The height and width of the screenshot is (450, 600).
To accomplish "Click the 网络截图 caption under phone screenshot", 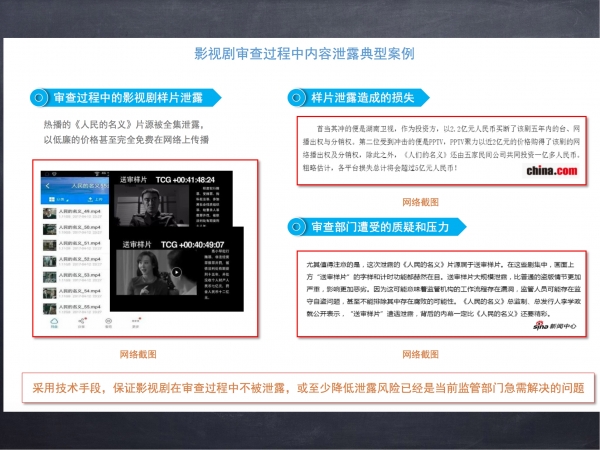I will tap(138, 354).
